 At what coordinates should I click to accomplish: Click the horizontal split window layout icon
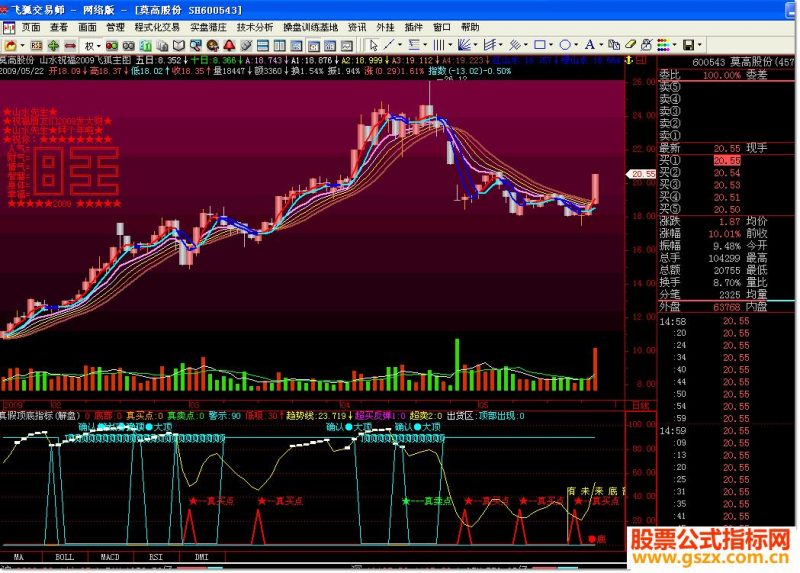(263, 46)
